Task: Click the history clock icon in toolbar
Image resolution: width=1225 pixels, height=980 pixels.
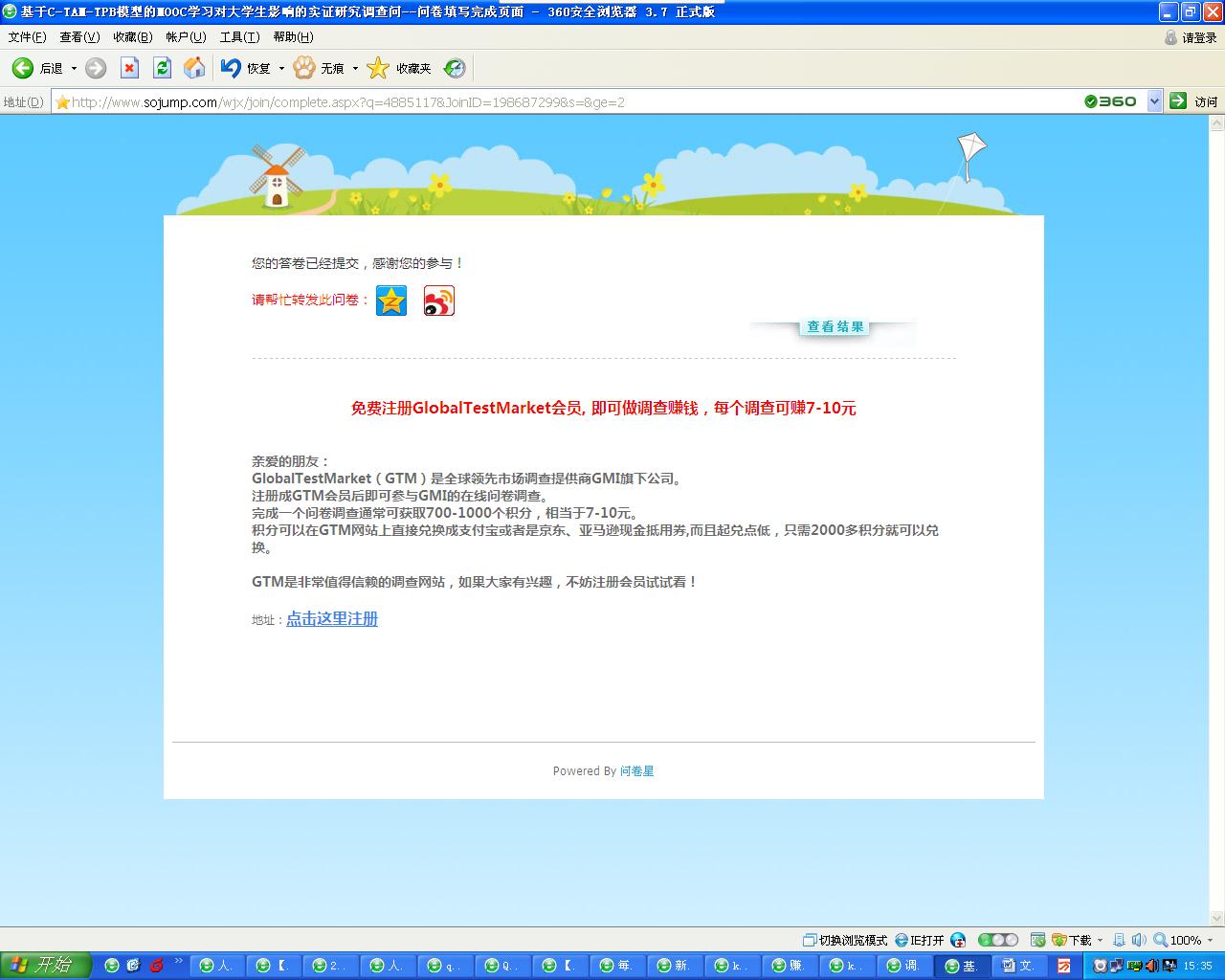Action: click(x=456, y=68)
